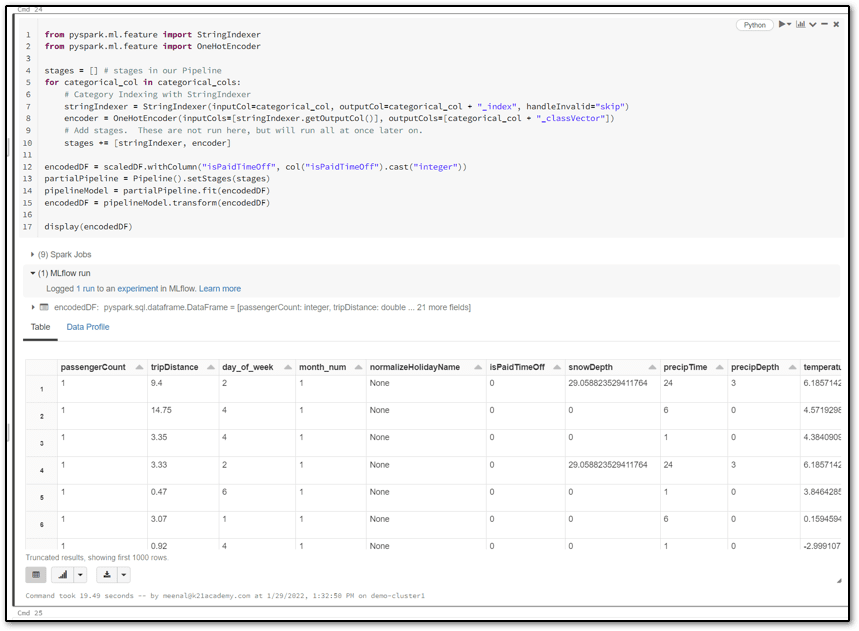Switch to bar chart visualization icon
The image size is (859, 631).
click(x=60, y=574)
